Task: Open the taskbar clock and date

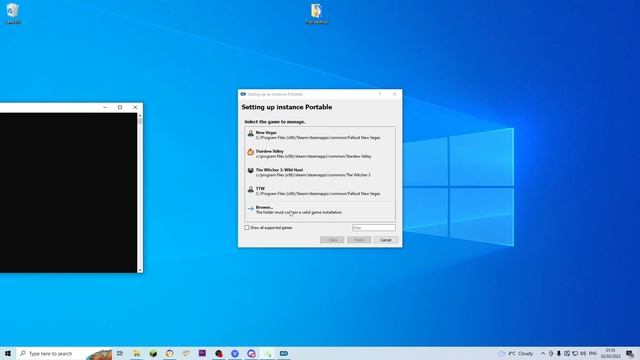Action: click(x=610, y=353)
